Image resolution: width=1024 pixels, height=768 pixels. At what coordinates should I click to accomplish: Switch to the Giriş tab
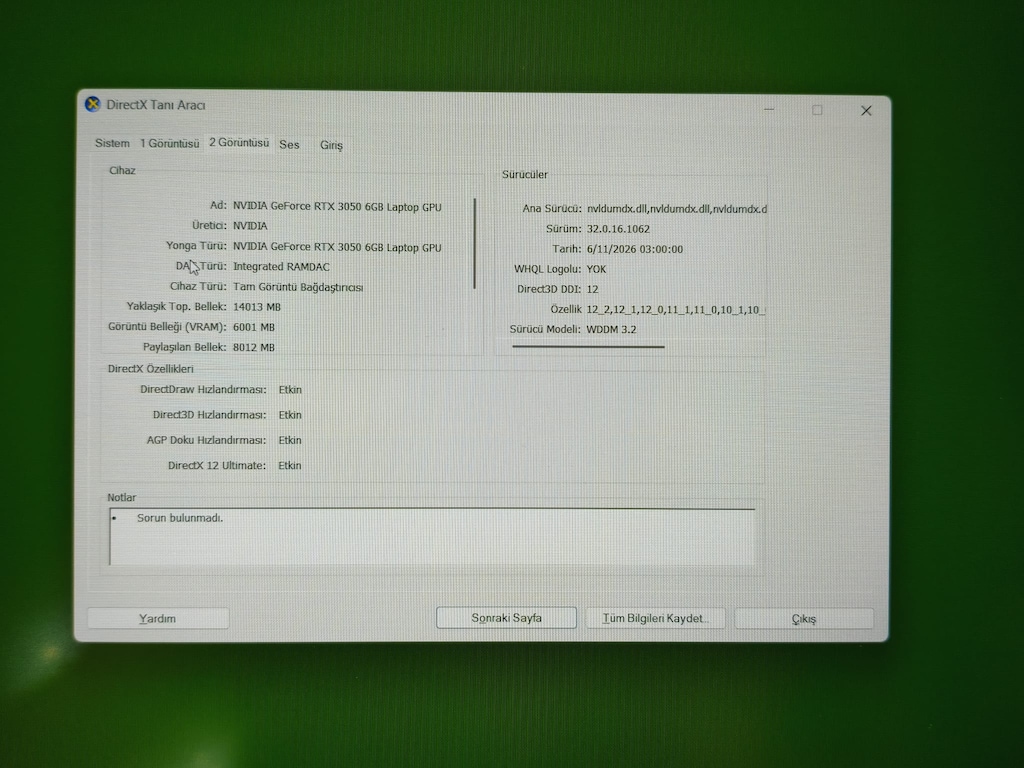331,145
